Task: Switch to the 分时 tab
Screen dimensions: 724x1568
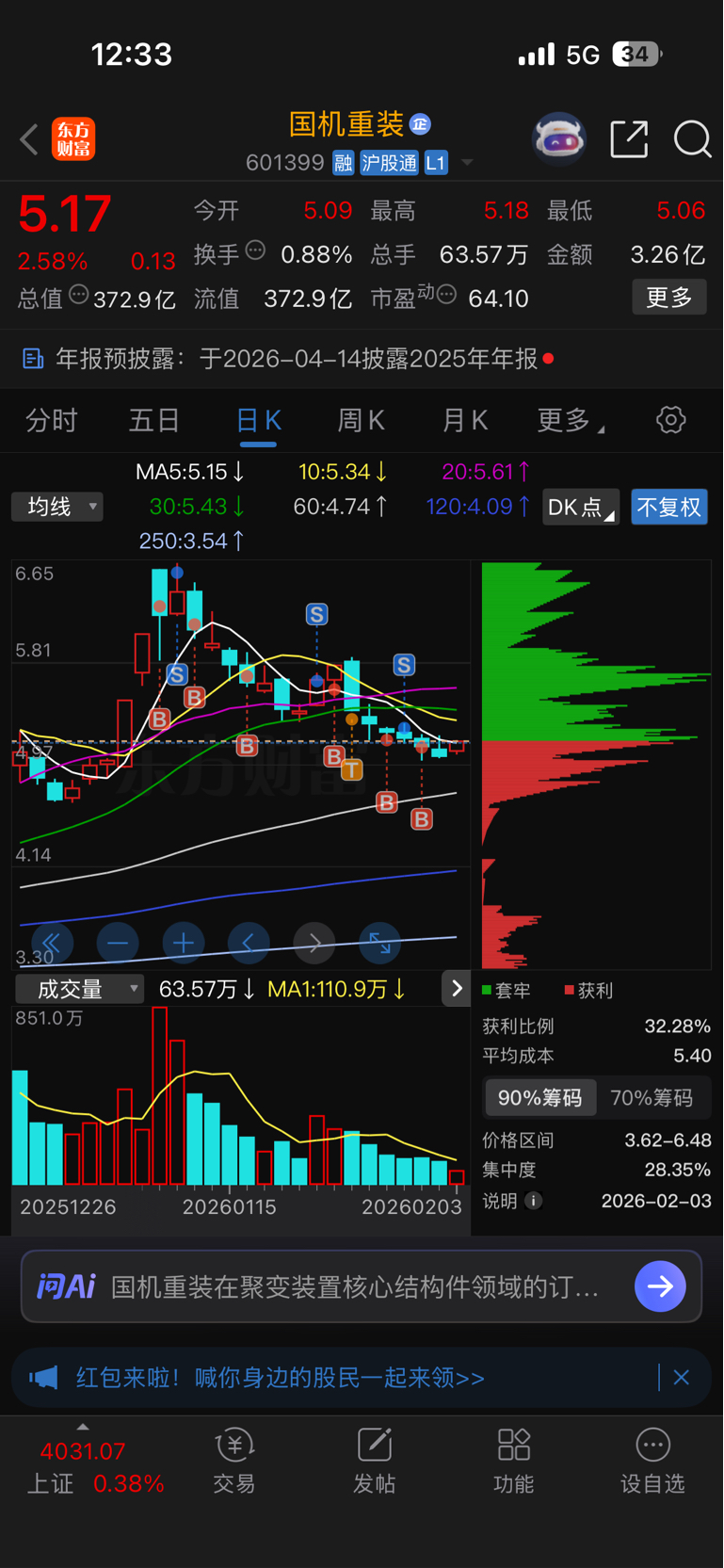Action: [x=52, y=420]
